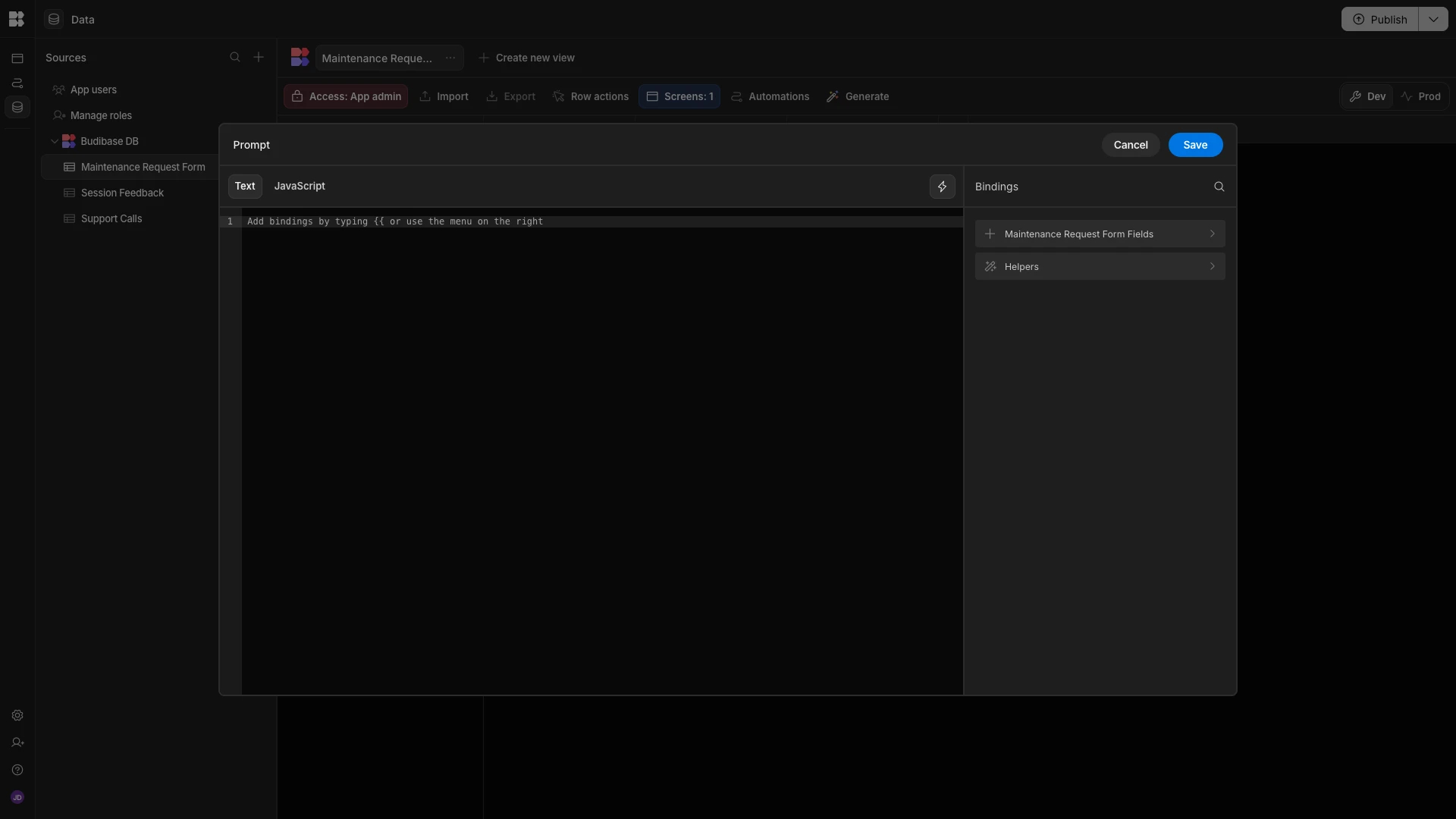Switch to Dev environment toggle
This screenshot has height=819, width=1456.
click(1367, 96)
